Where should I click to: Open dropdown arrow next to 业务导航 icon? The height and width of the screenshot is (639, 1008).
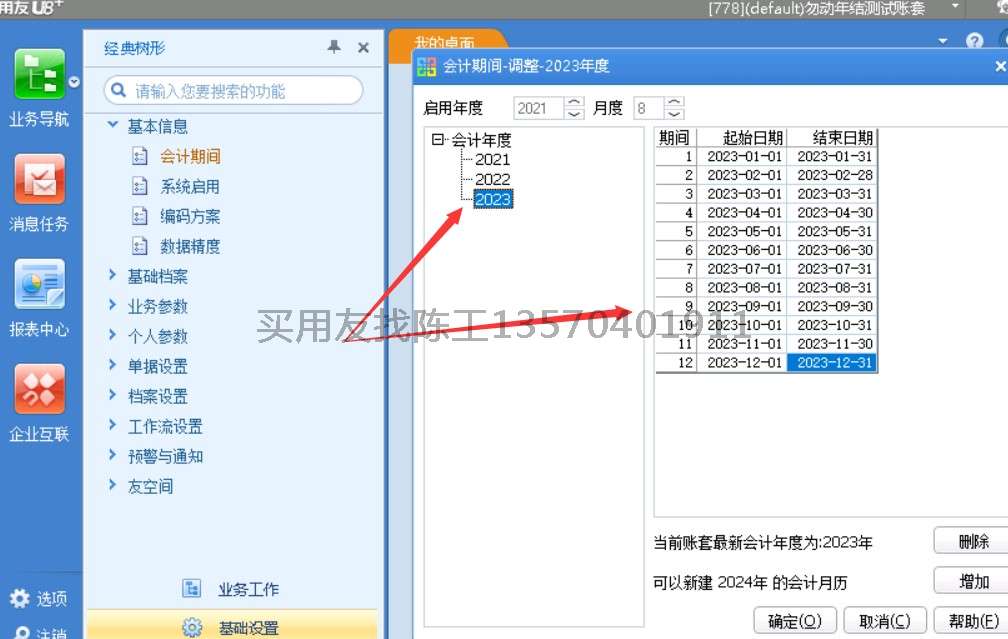75,82
